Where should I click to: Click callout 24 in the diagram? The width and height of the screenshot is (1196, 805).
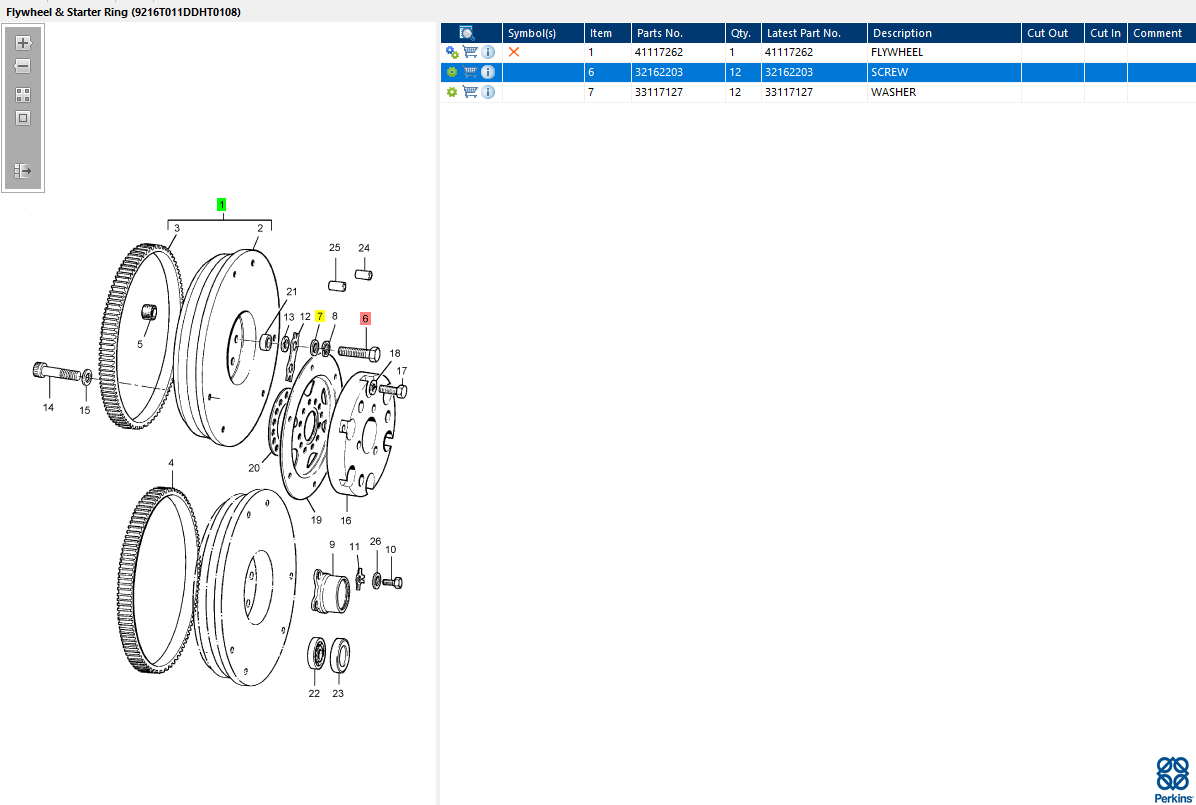click(x=364, y=248)
